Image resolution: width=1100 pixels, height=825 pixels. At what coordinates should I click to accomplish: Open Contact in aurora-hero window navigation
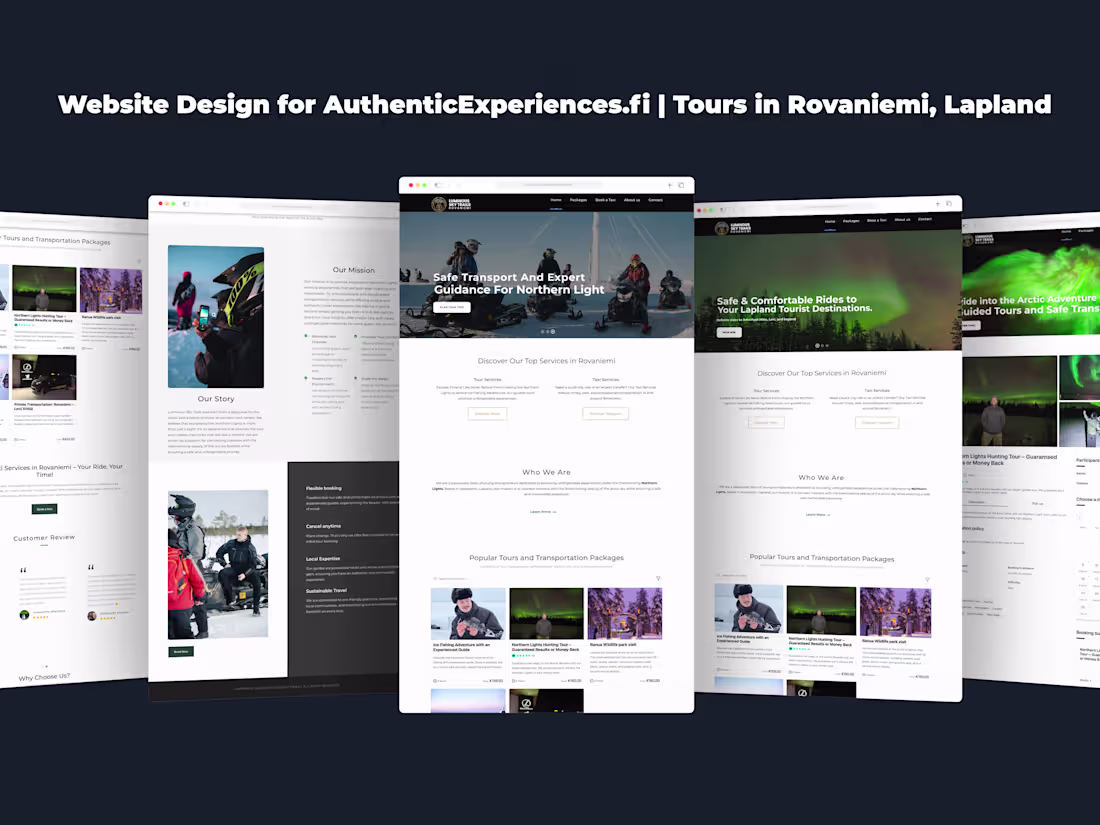click(x=925, y=219)
